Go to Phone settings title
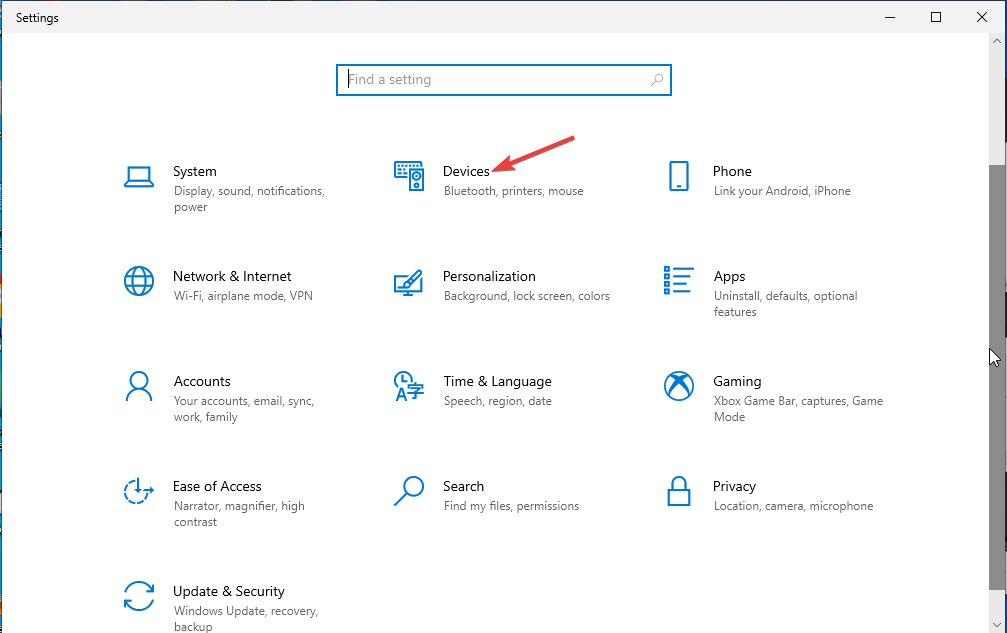1007x633 pixels. click(x=732, y=171)
